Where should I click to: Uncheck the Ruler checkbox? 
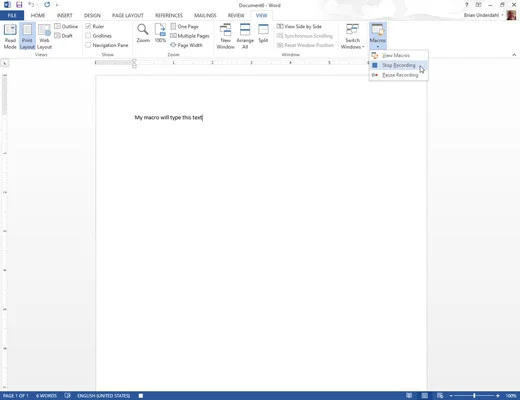pyautogui.click(x=88, y=26)
